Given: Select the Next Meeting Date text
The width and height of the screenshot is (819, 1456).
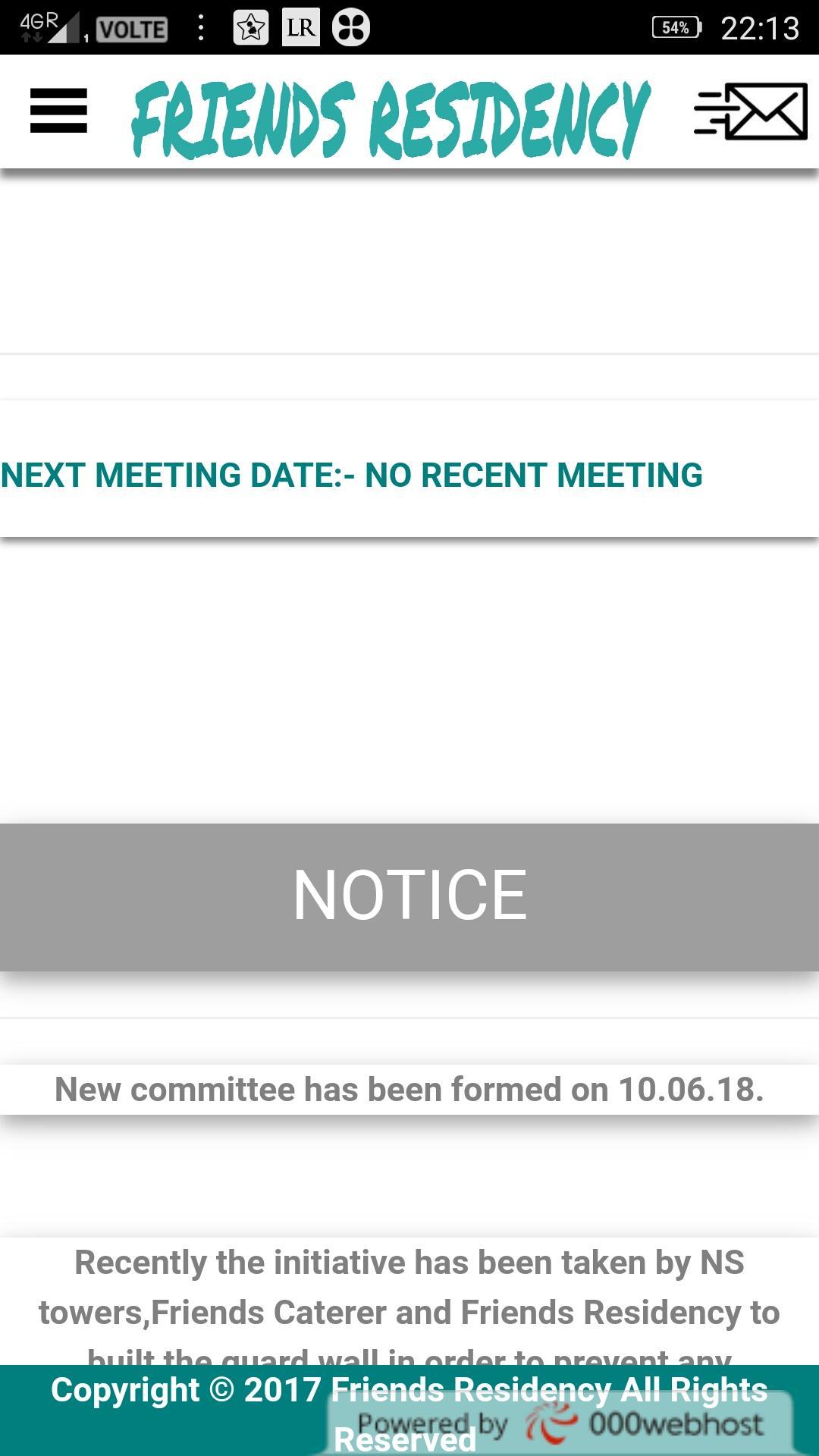Looking at the screenshot, I should [x=351, y=475].
